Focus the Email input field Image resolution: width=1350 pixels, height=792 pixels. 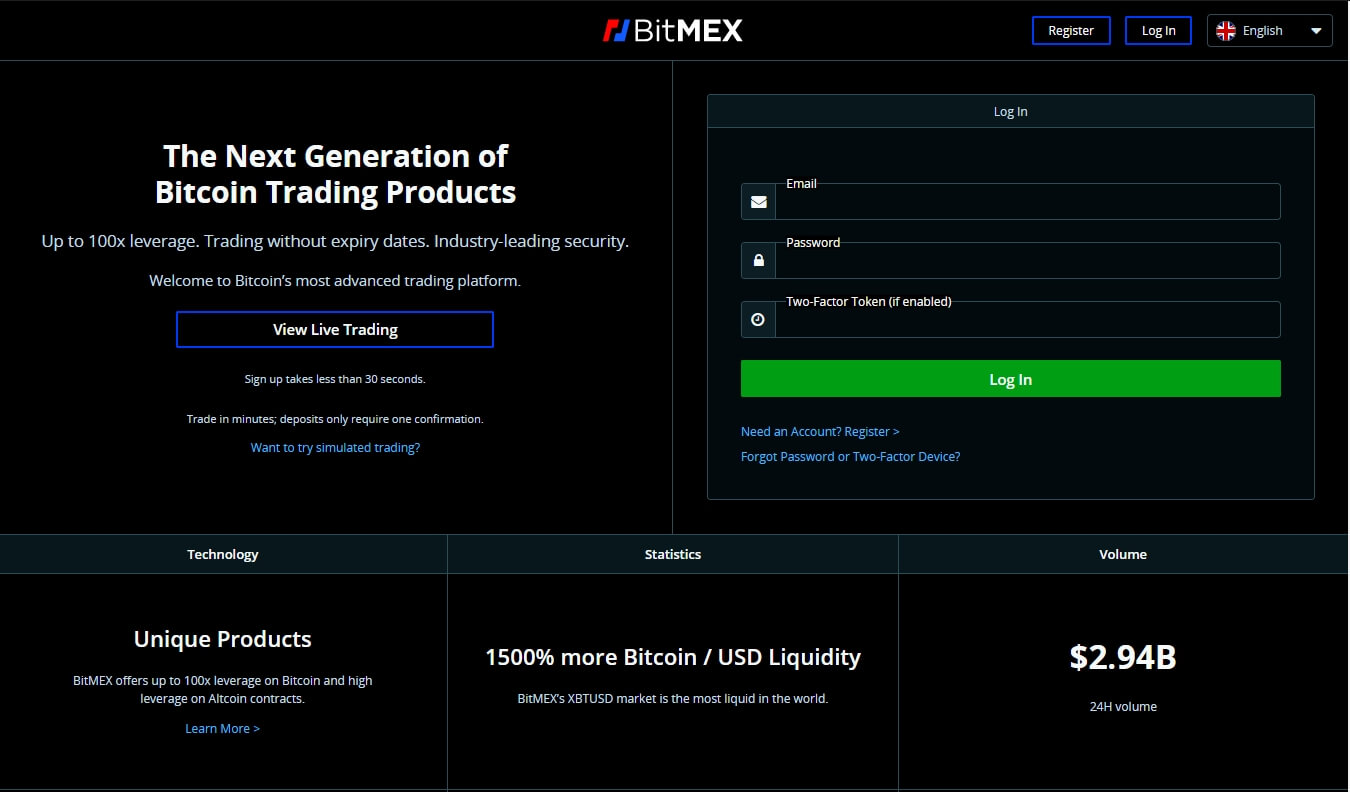pyautogui.click(x=1028, y=202)
